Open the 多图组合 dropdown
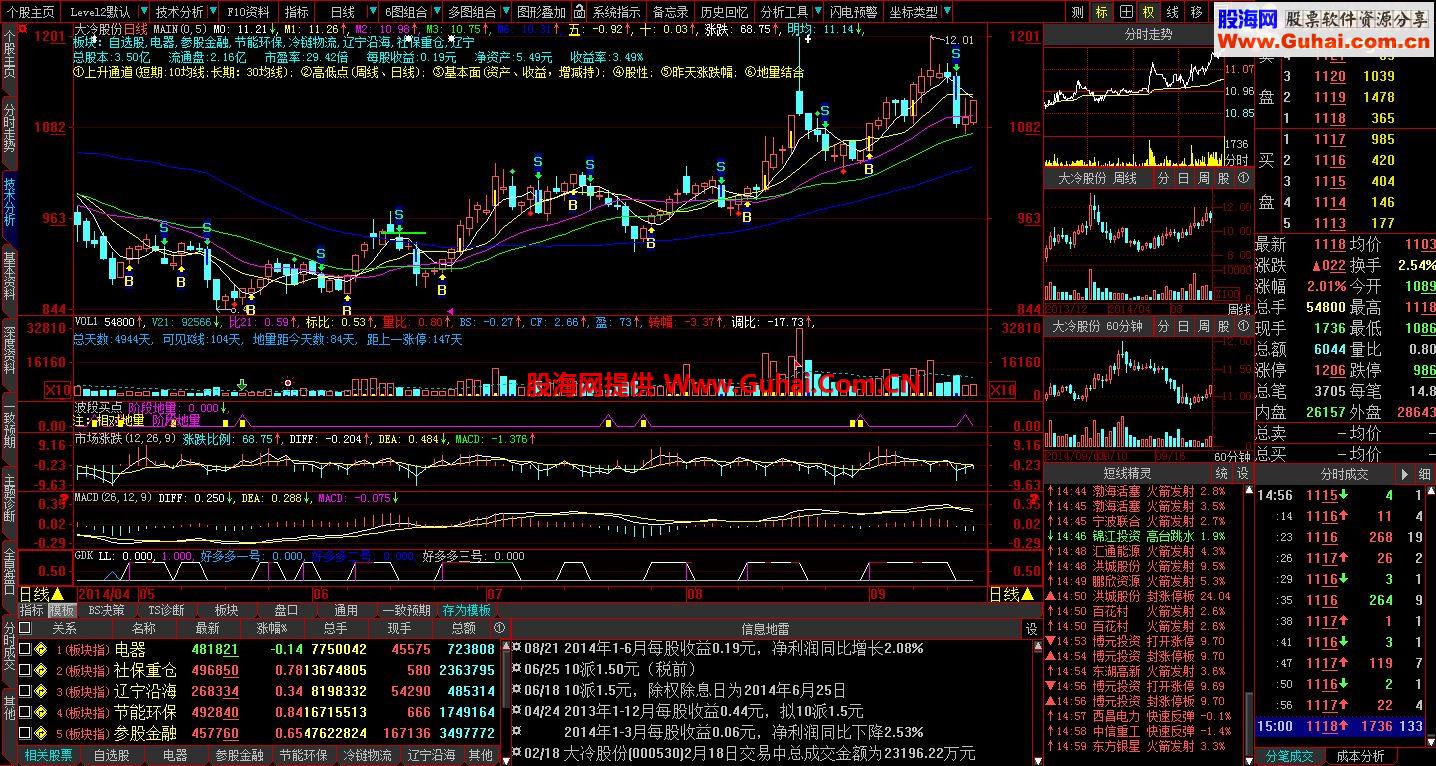 (x=476, y=12)
